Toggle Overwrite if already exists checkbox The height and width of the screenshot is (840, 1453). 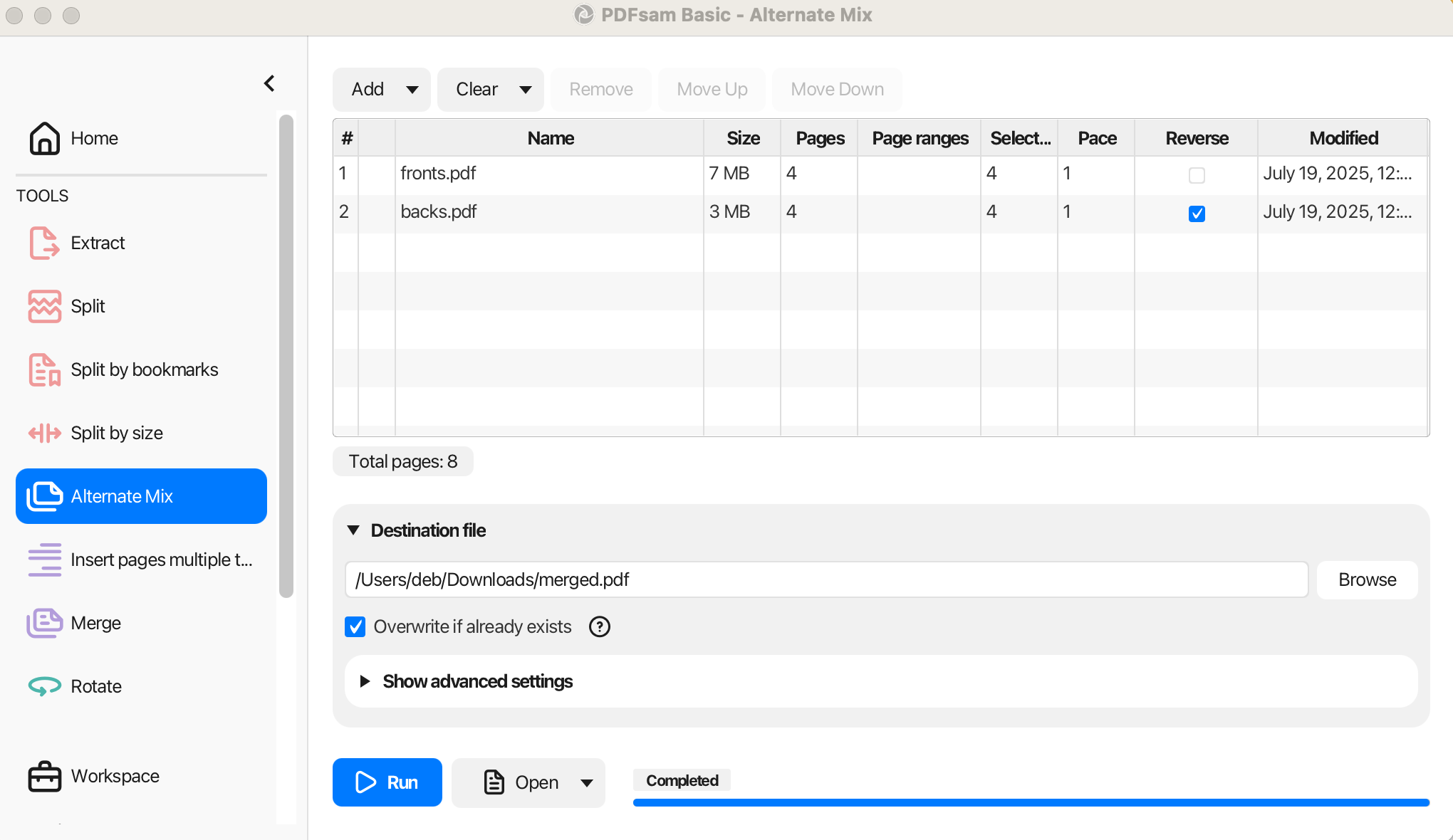click(x=355, y=626)
